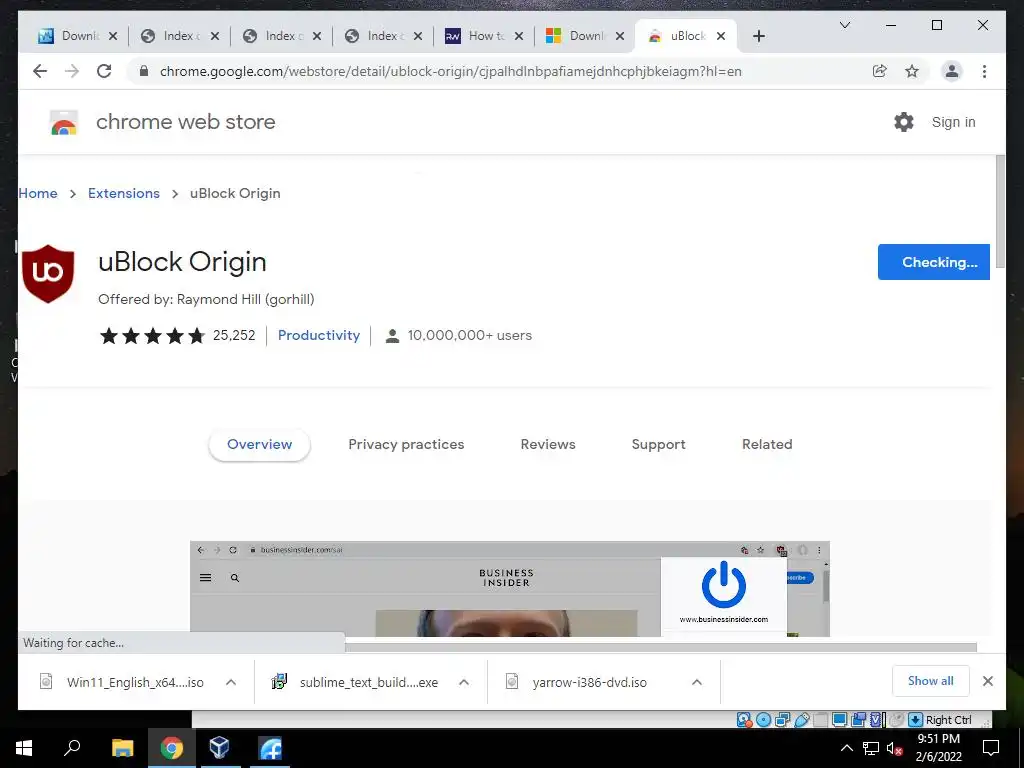Click the VirtualBox taskbar icon
The image size is (1024, 768).
coord(219,748)
